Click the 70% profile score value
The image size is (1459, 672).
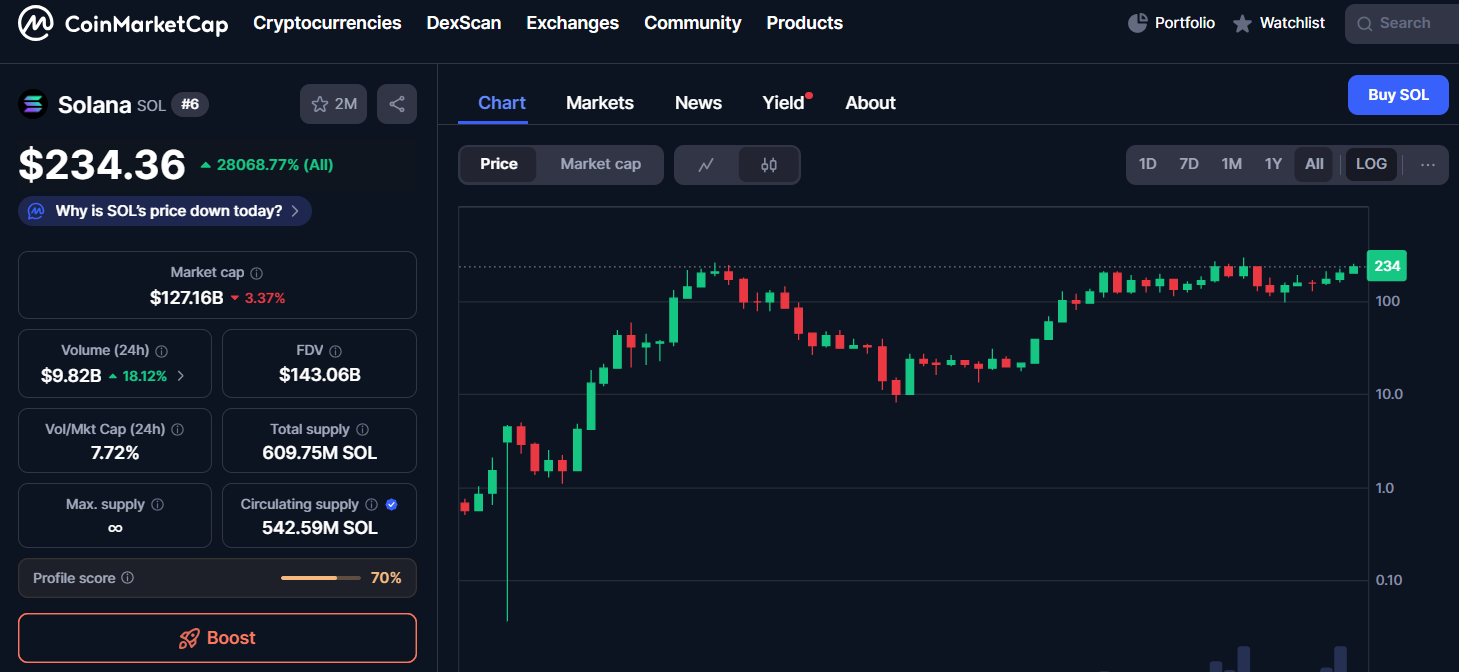(386, 578)
